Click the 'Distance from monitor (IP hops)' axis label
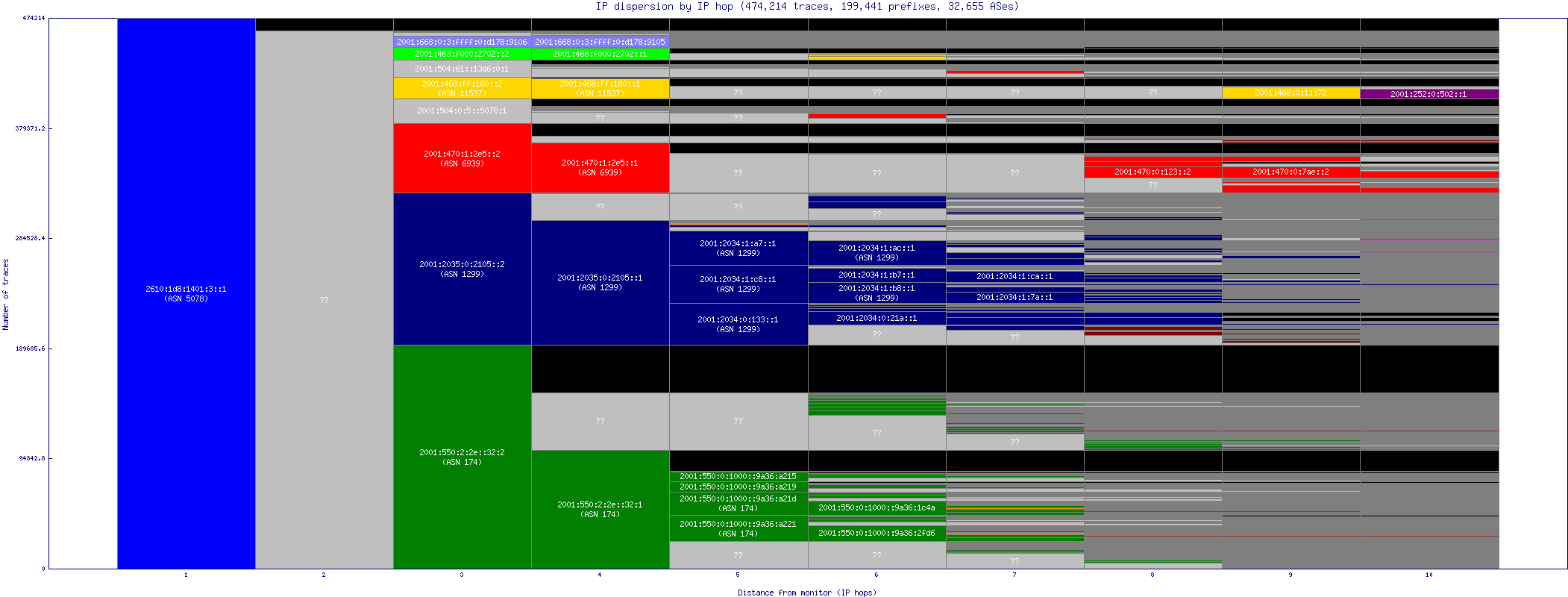Viewport: 1568px width, 597px height. coord(807,593)
